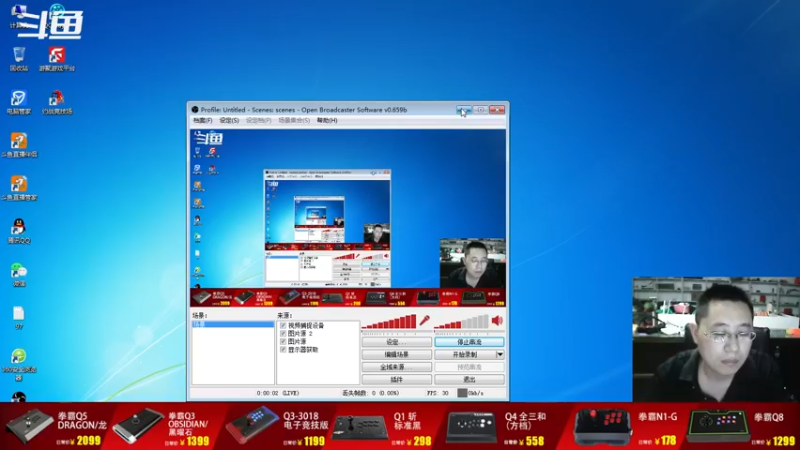Click the nested desktop capture in OBS preview
The image size is (800, 450).
point(327,228)
